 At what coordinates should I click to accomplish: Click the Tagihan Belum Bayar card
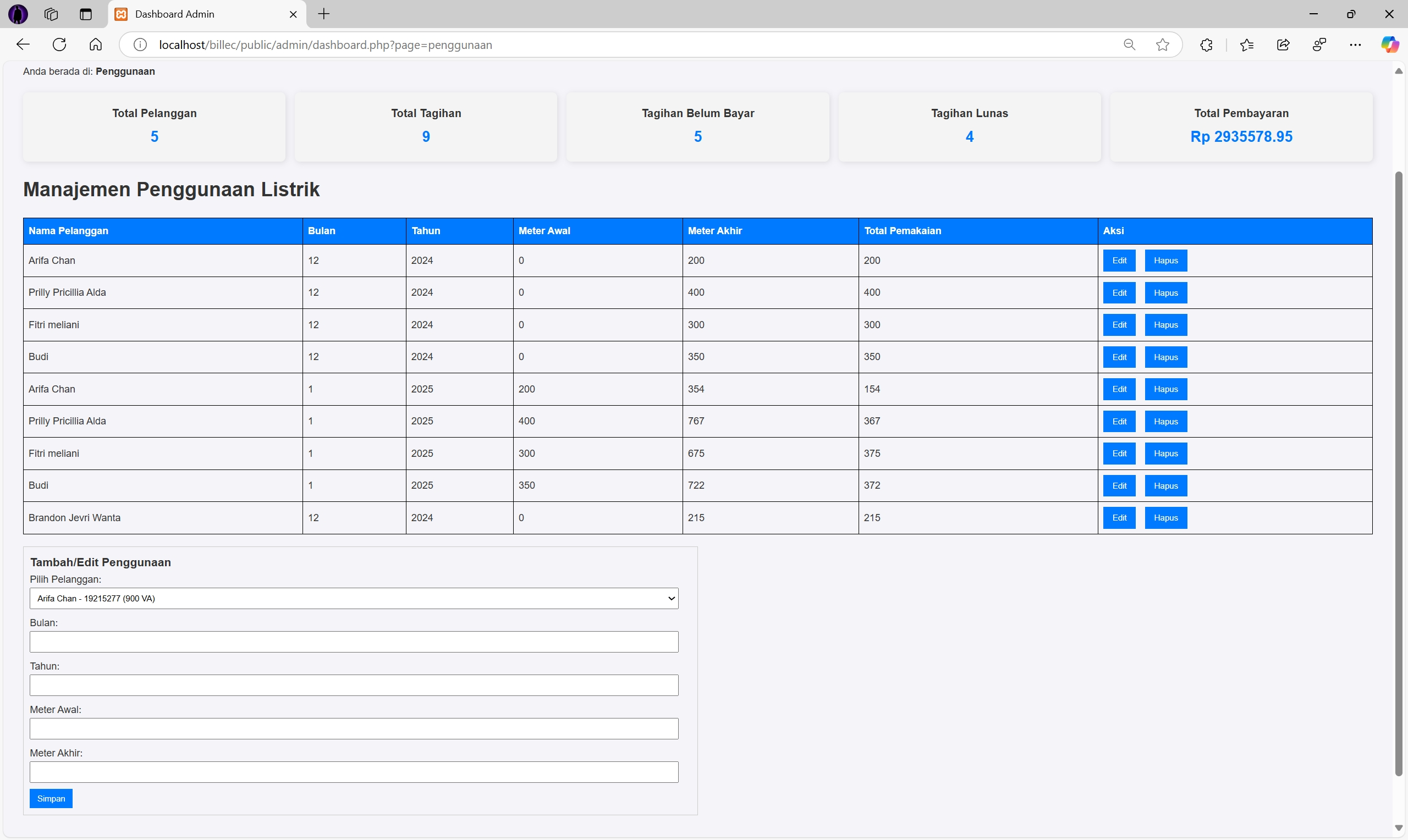tap(698, 127)
